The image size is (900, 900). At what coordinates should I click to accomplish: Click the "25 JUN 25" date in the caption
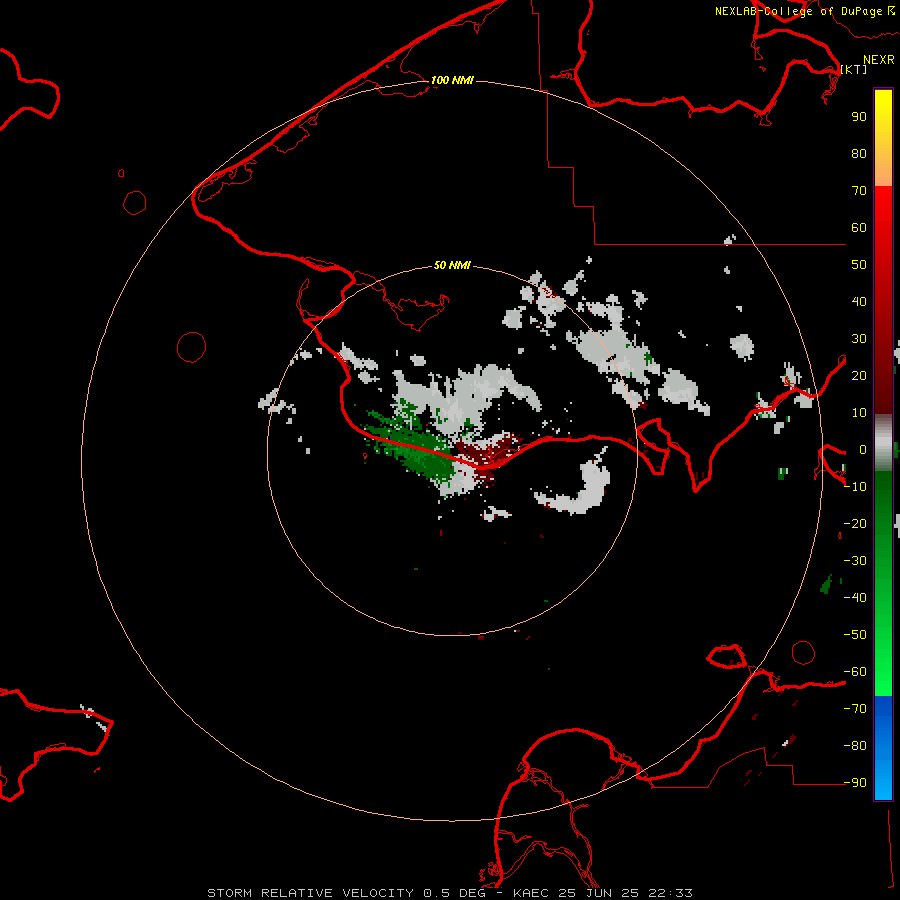click(x=603, y=893)
